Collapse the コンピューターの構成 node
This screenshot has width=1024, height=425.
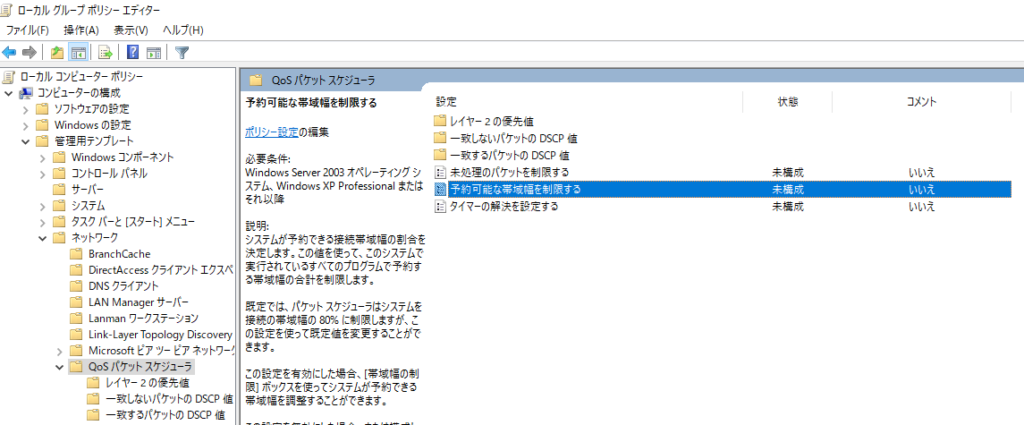[x=8, y=93]
